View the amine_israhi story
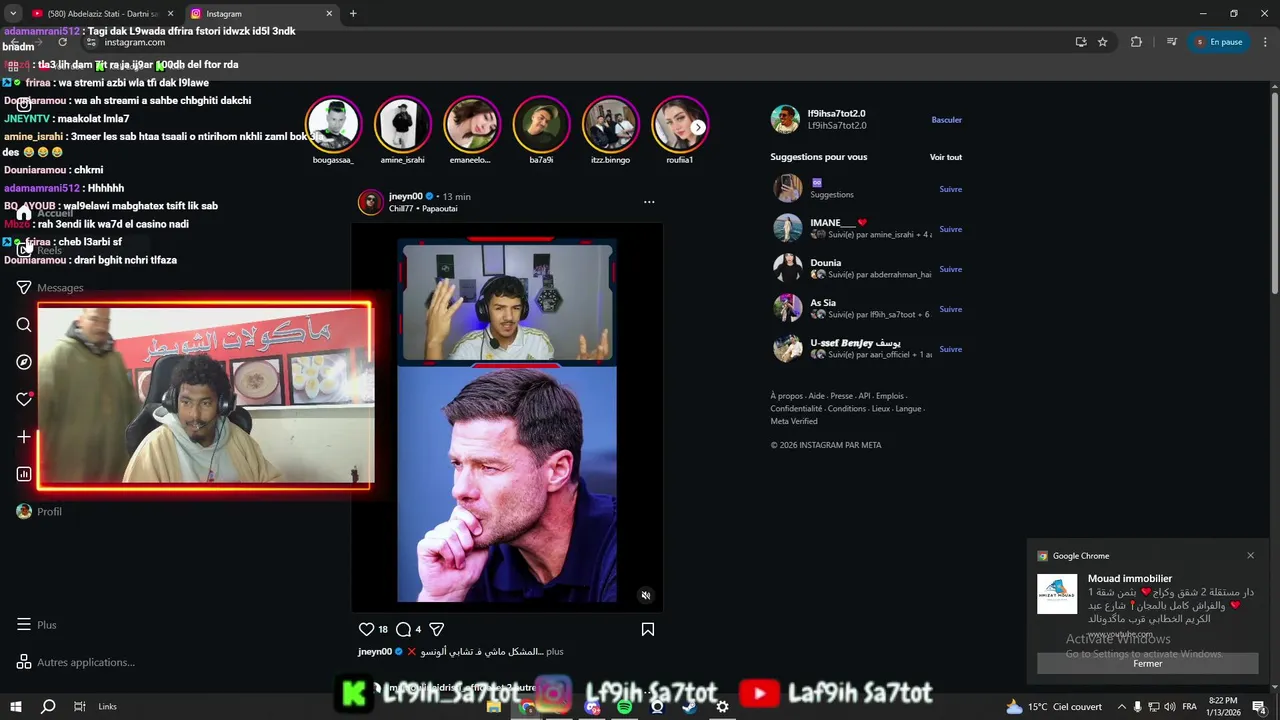 [x=402, y=123]
